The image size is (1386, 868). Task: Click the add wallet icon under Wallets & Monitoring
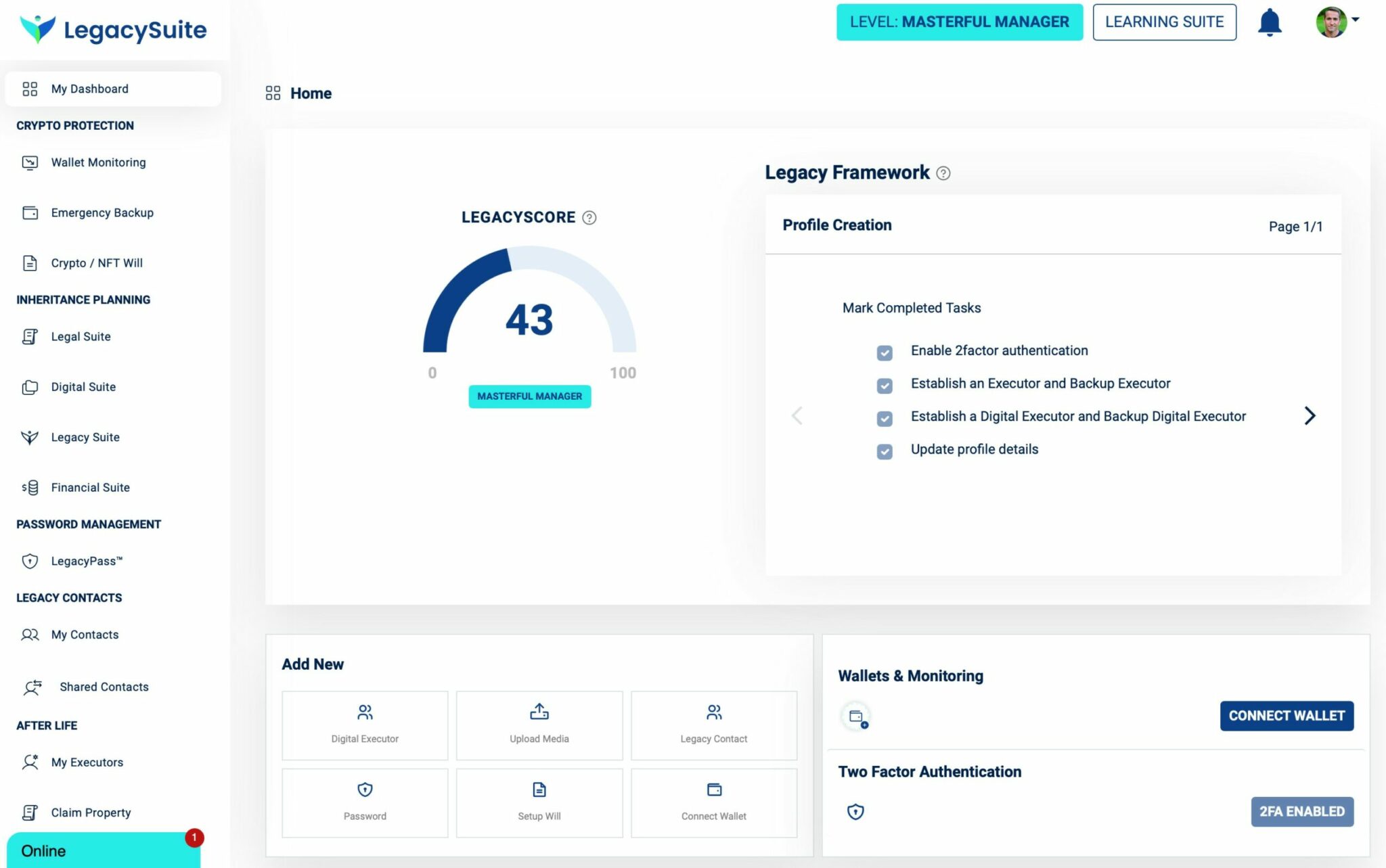tap(857, 716)
